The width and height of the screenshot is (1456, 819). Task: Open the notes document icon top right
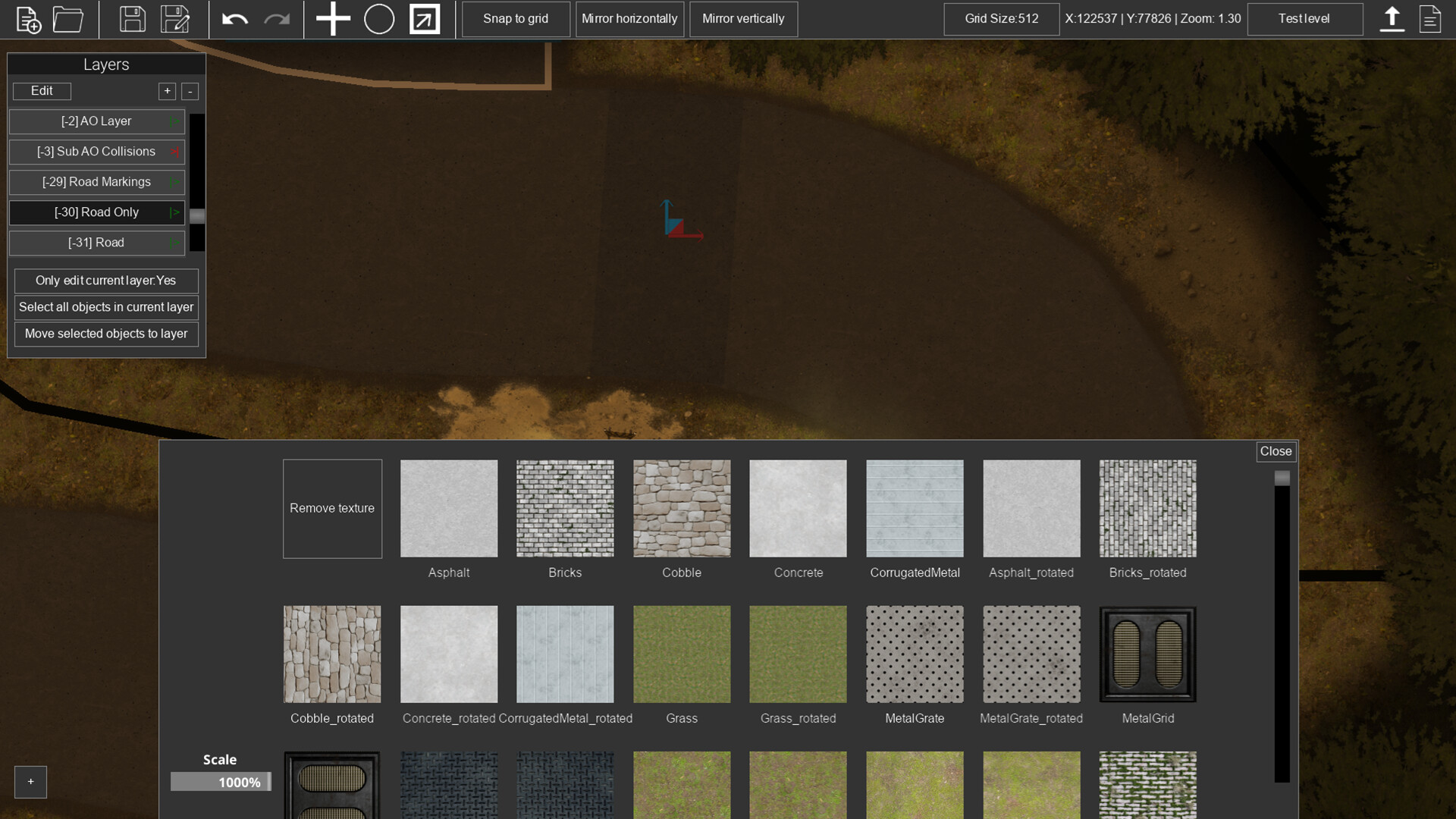coord(1430,19)
